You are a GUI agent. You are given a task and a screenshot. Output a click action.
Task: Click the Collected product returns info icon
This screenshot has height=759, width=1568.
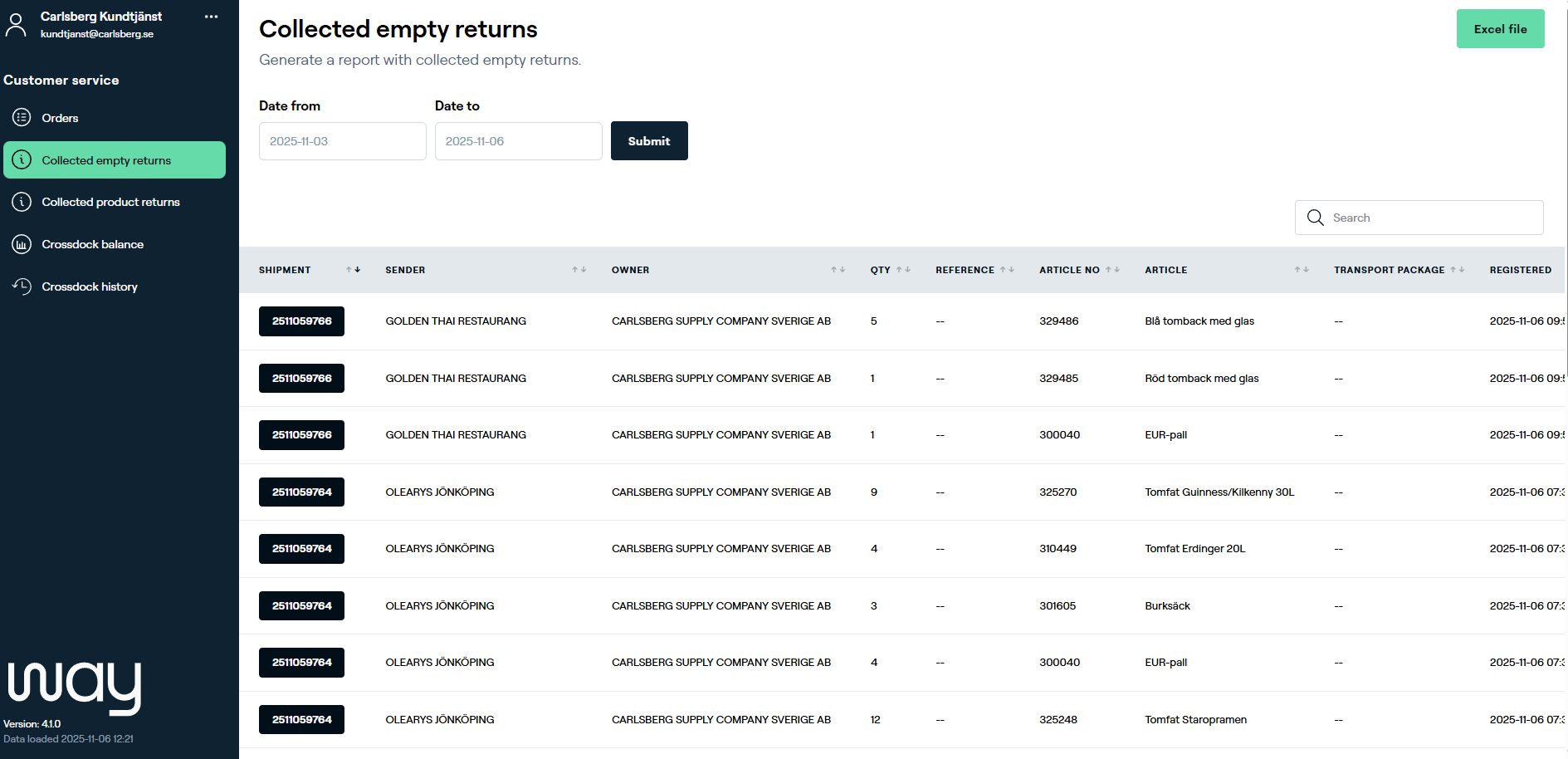[22, 202]
